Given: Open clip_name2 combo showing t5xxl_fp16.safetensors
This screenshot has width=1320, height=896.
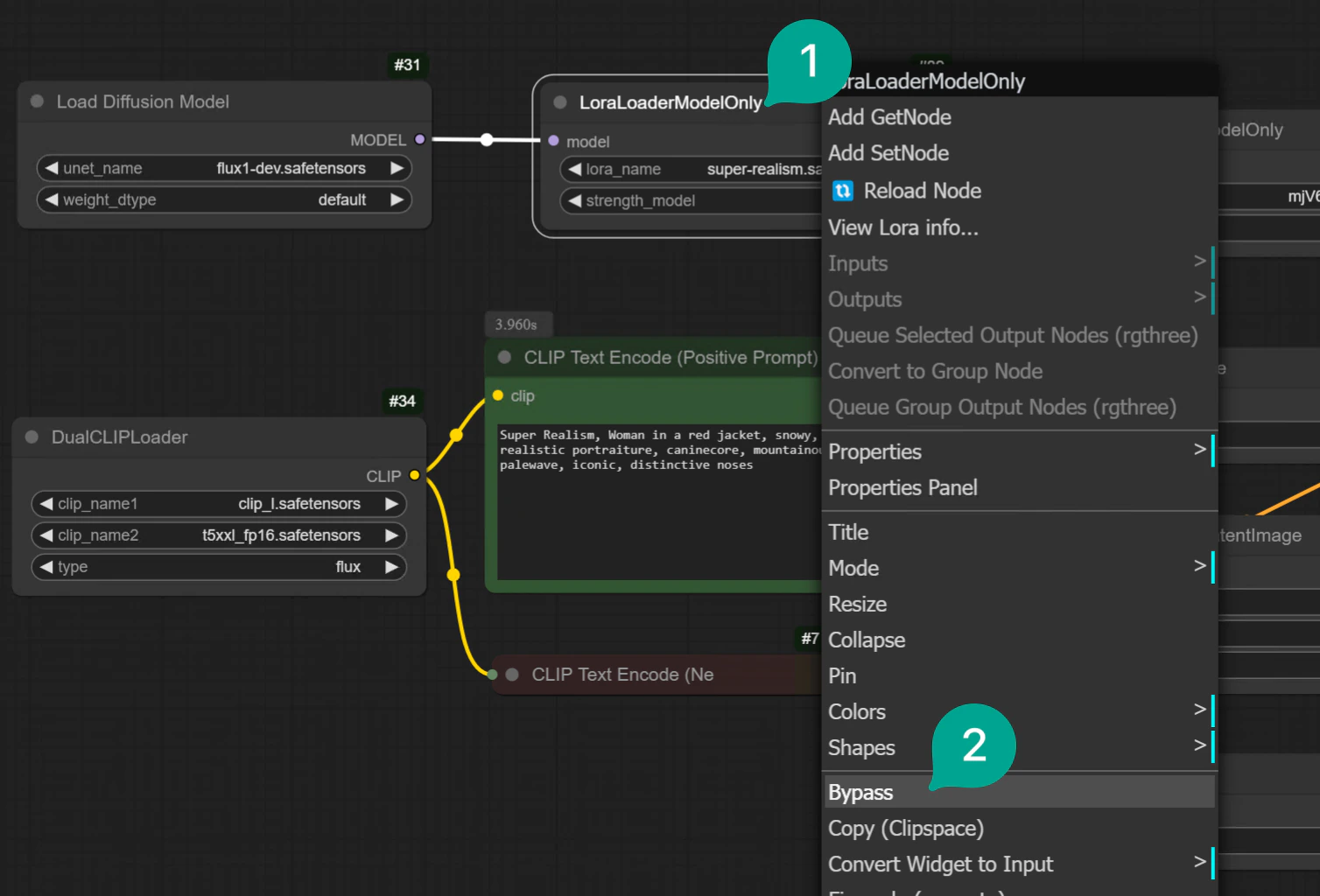Looking at the screenshot, I should tap(219, 535).
